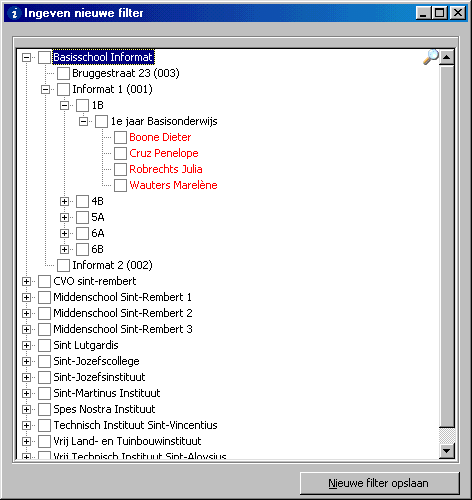Collapse the 1e jaar Basisonderwijs node
Image resolution: width=472 pixels, height=500 pixels.
click(x=83, y=121)
